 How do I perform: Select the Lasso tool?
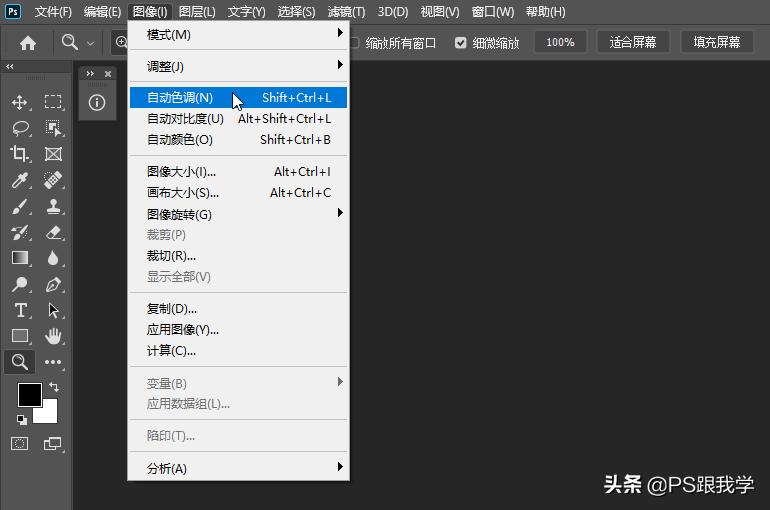(20, 128)
